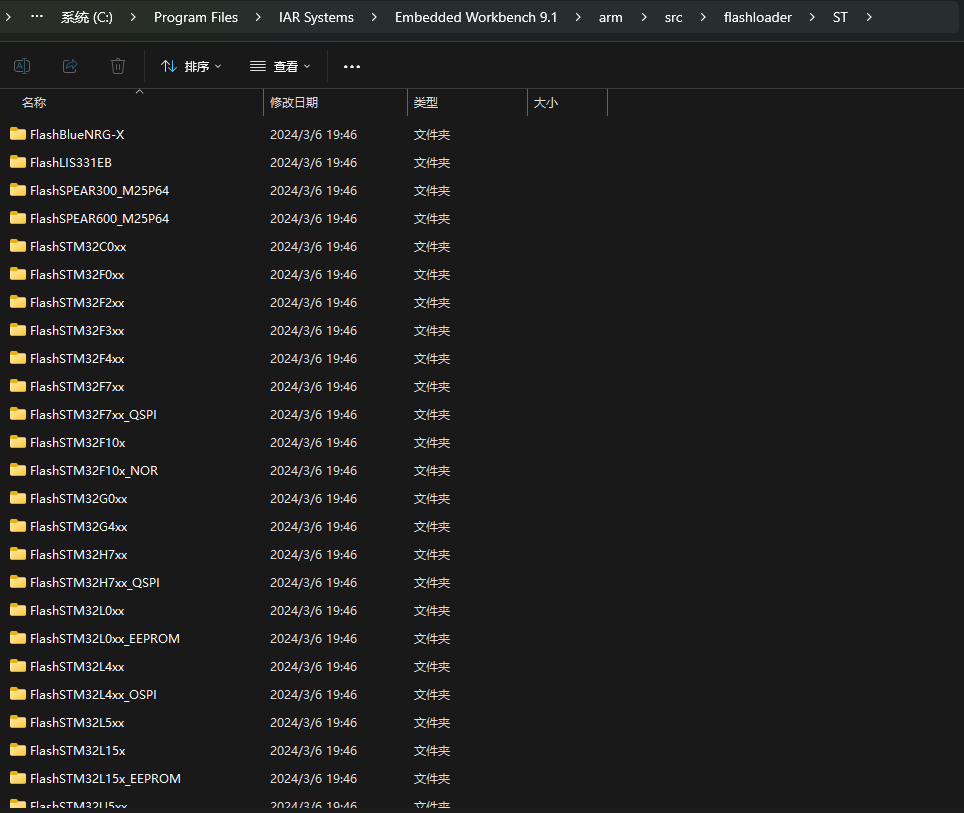Select FlashSPEAR300_M25P64 folder icon
The width and height of the screenshot is (964, 813).
18,190
